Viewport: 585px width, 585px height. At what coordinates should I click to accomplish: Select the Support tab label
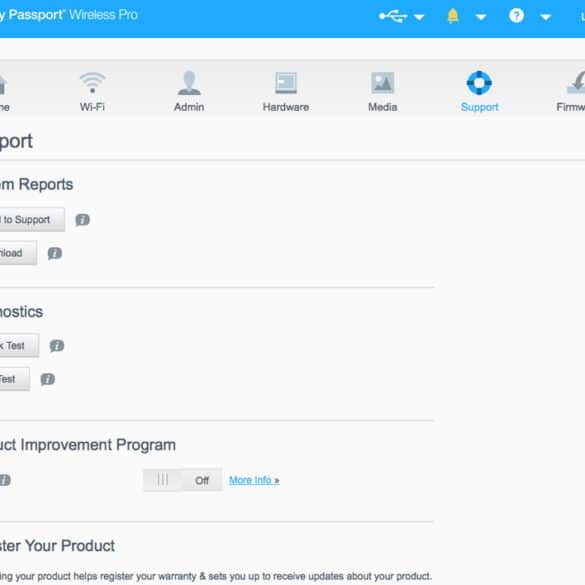click(x=479, y=107)
